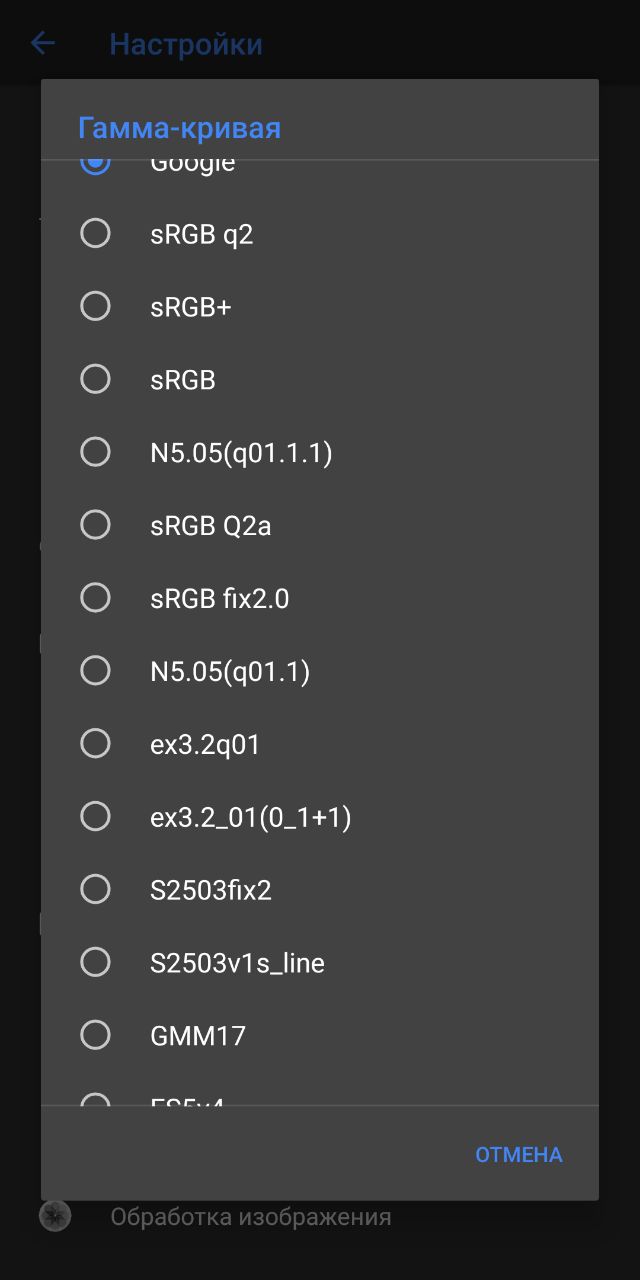This screenshot has height=1280, width=640.
Task: Click the Гамма-кривая dialog title
Action: 179,128
